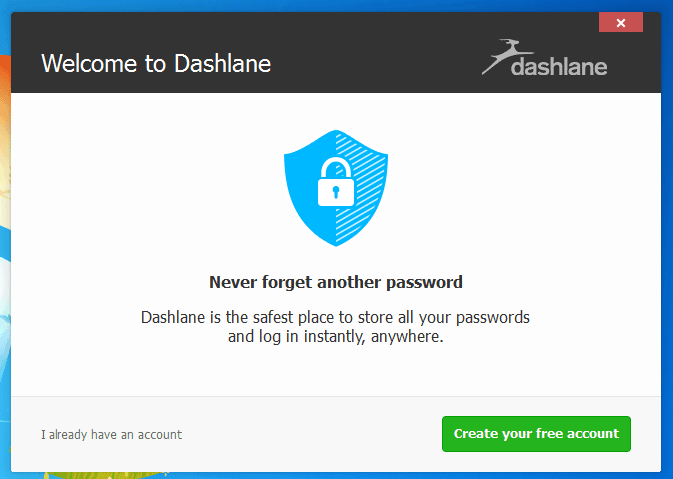Click the gray dashlane wordmark in header
Image resolution: width=673 pixels, height=479 pixels.
pos(559,67)
